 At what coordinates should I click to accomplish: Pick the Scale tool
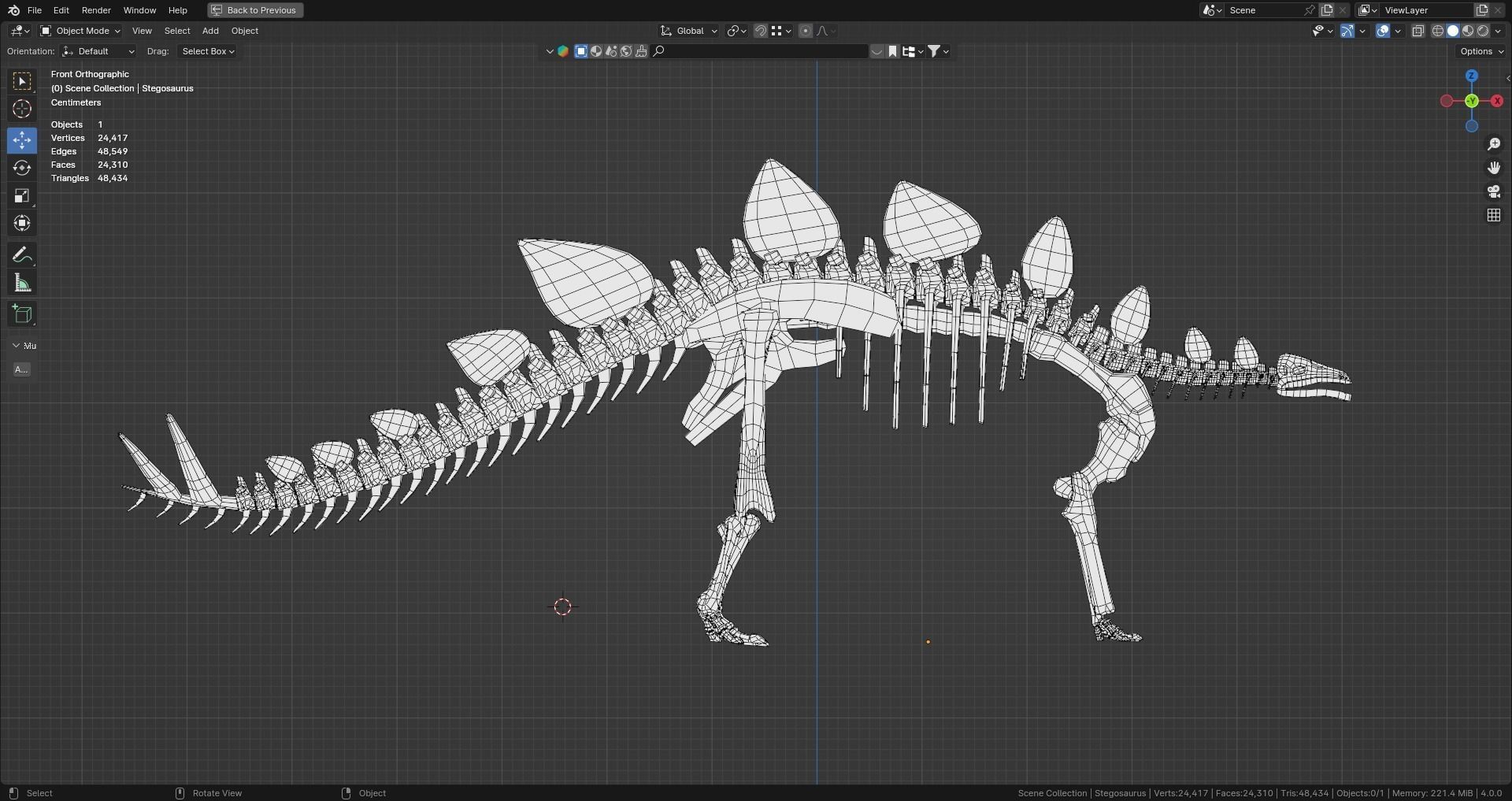click(x=22, y=195)
